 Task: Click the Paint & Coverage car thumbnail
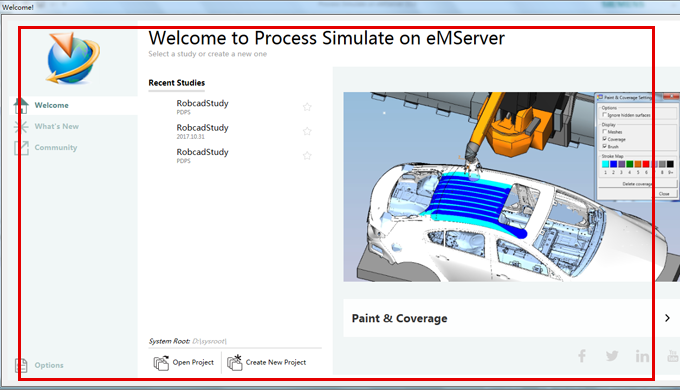tap(512, 187)
